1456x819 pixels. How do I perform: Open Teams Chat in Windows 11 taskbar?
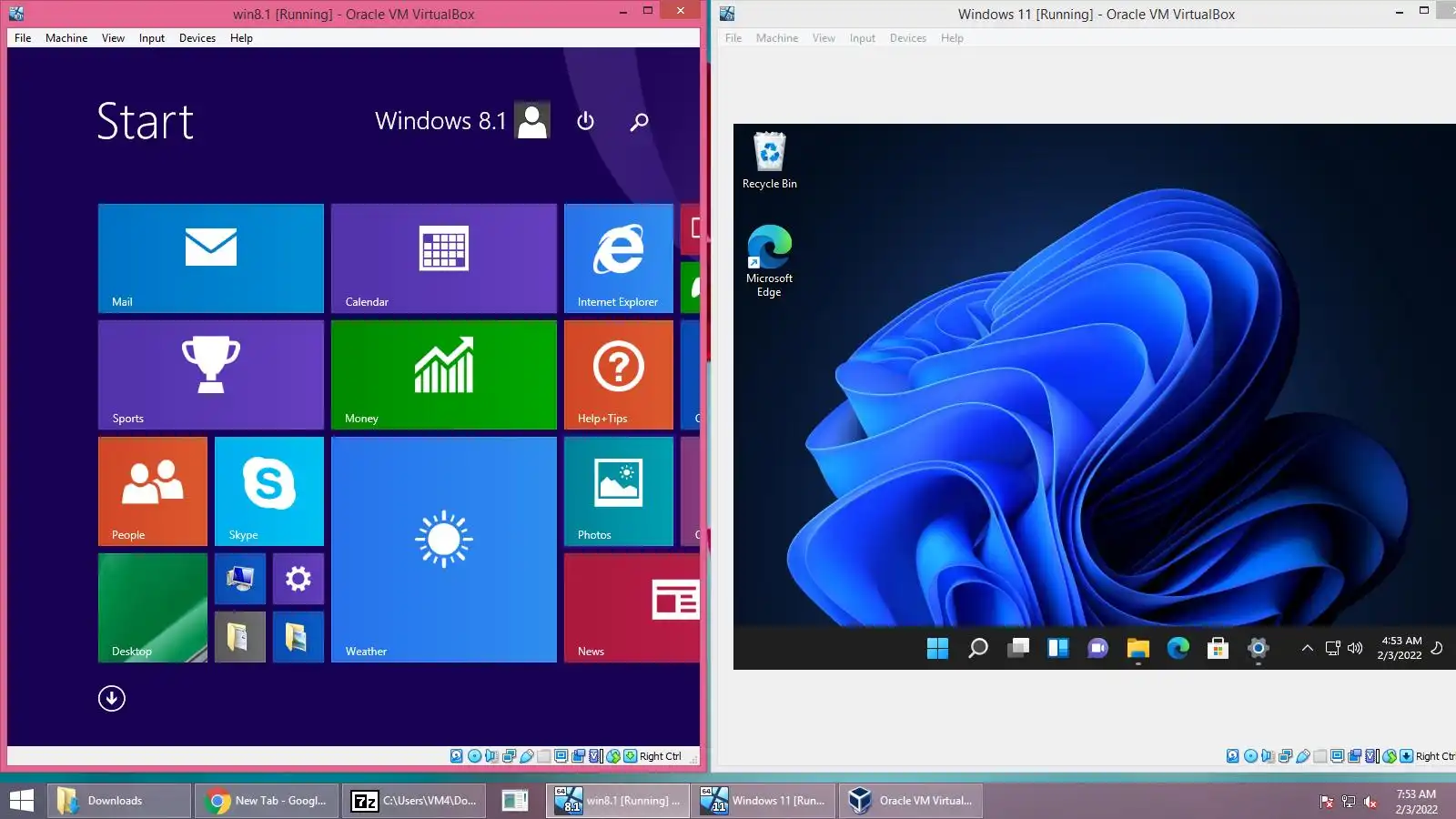(x=1098, y=648)
